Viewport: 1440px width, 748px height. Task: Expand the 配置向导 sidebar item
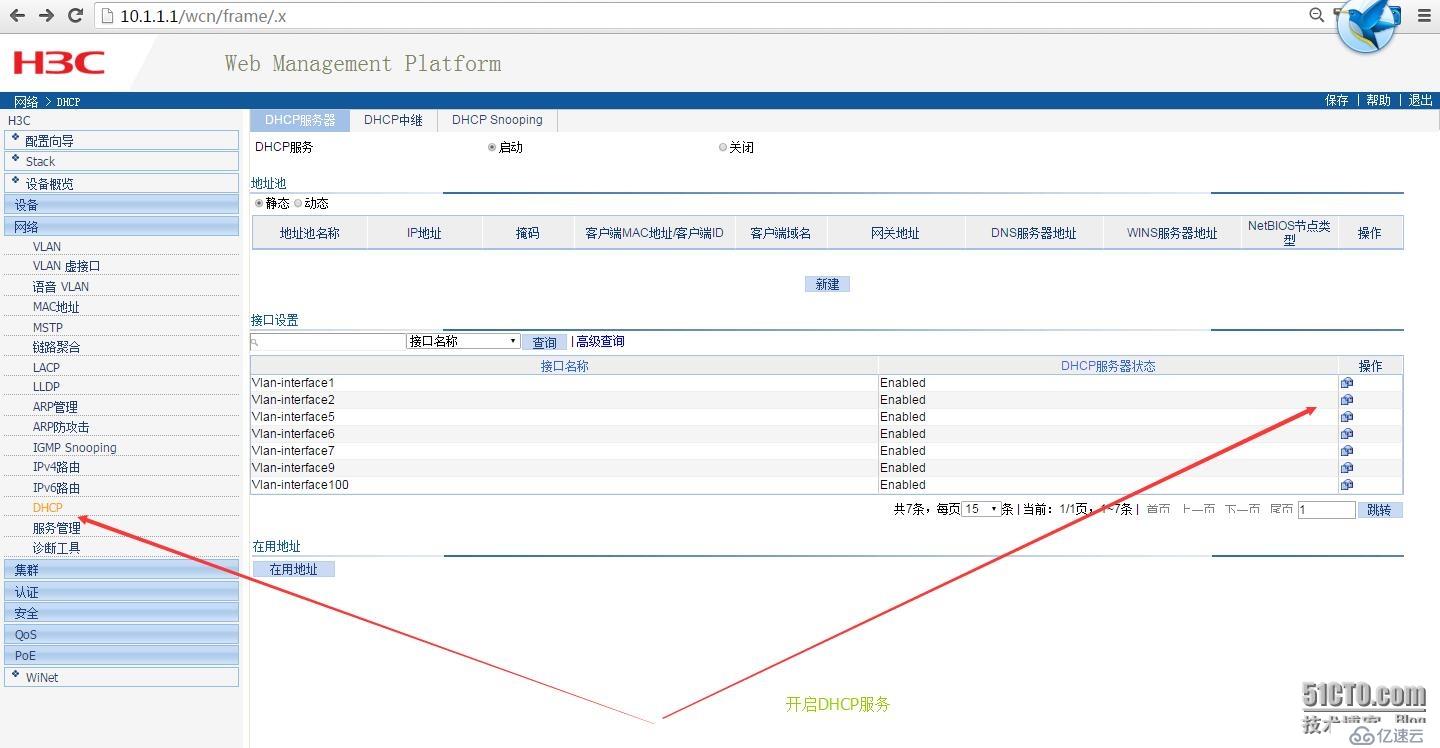pyautogui.click(x=121, y=140)
